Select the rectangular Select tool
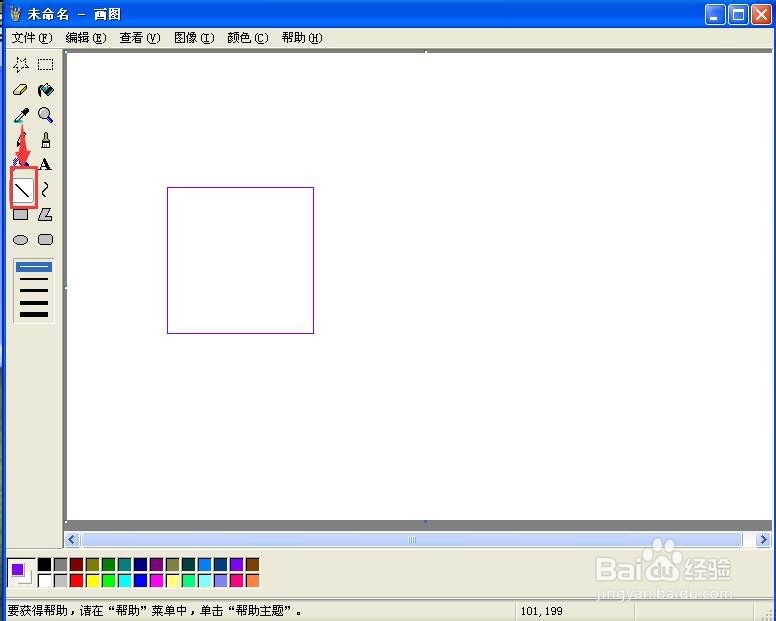The width and height of the screenshot is (776, 621). tap(46, 64)
